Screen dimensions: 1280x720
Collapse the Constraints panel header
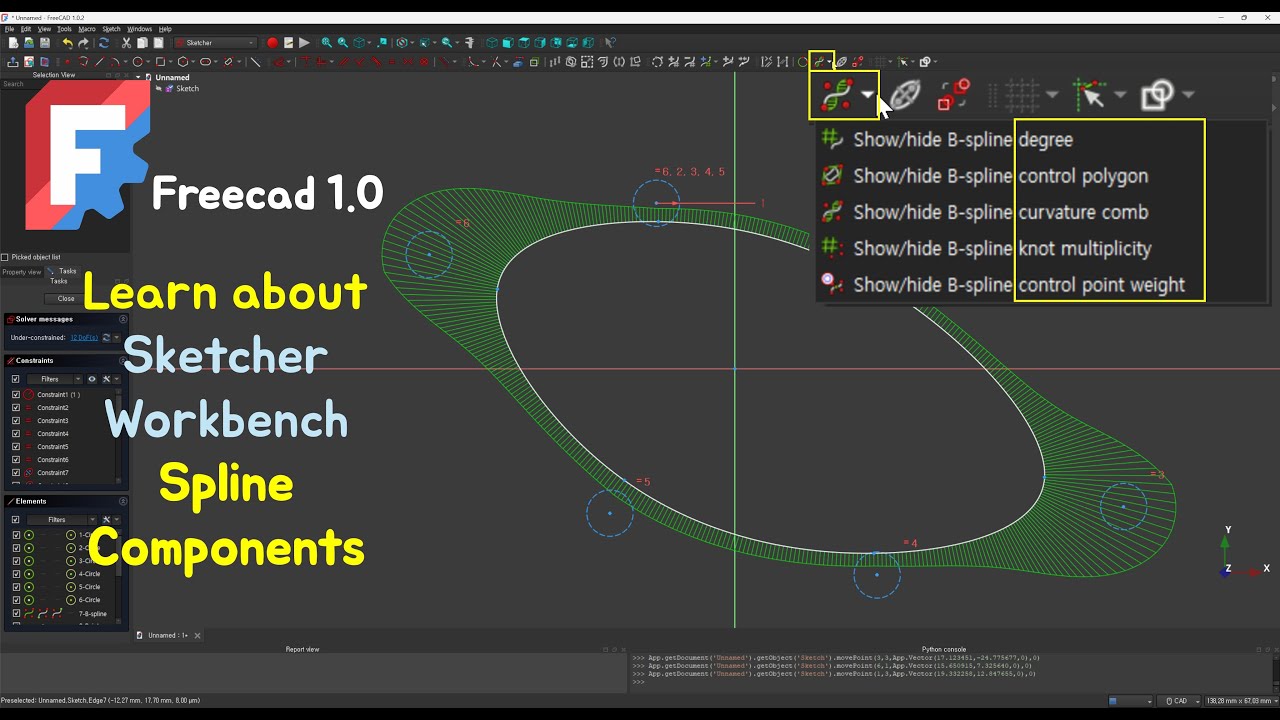click(123, 360)
